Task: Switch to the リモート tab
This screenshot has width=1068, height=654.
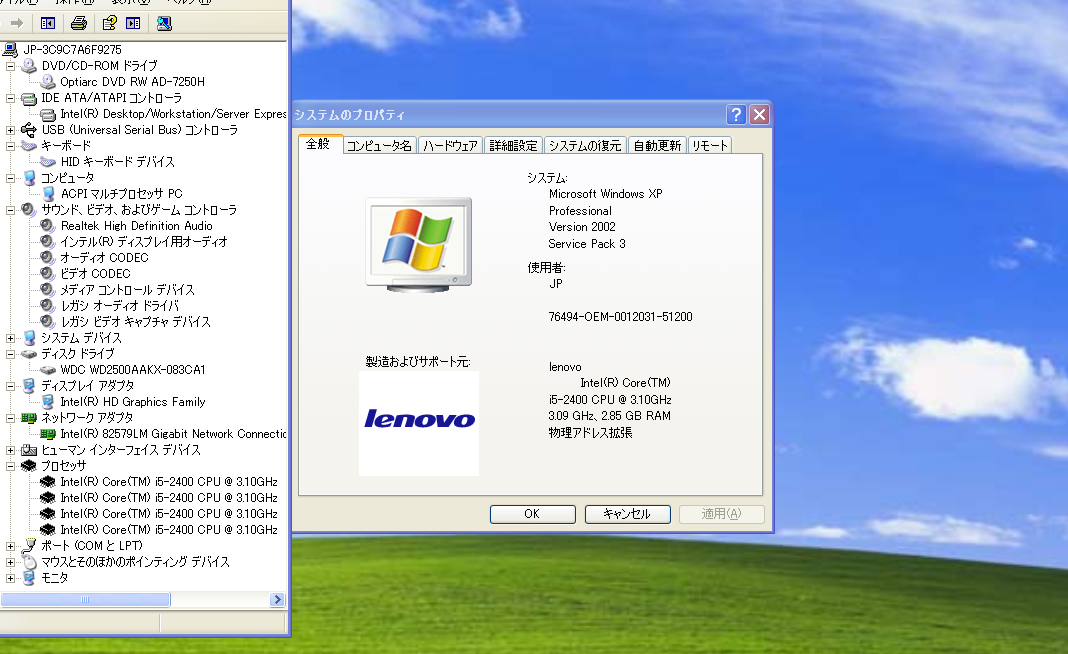Action: click(x=708, y=144)
